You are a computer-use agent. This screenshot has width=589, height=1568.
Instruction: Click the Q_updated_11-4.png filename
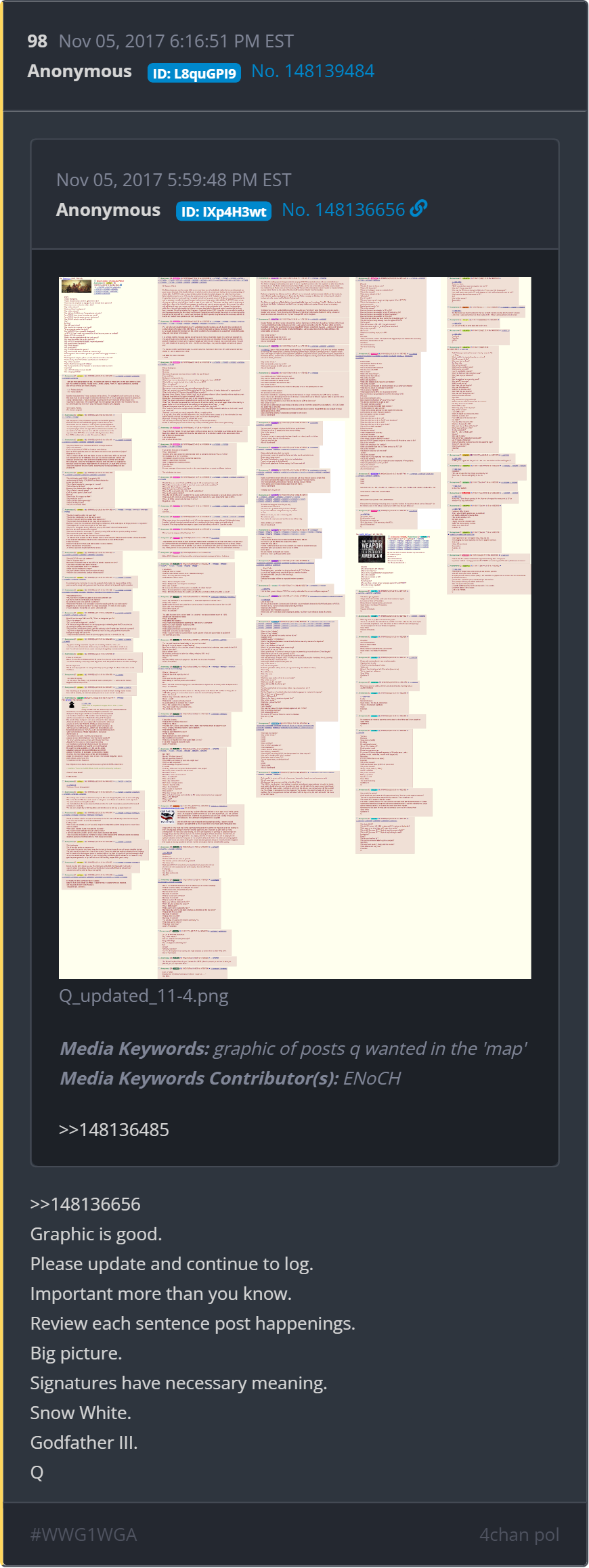[x=144, y=996]
